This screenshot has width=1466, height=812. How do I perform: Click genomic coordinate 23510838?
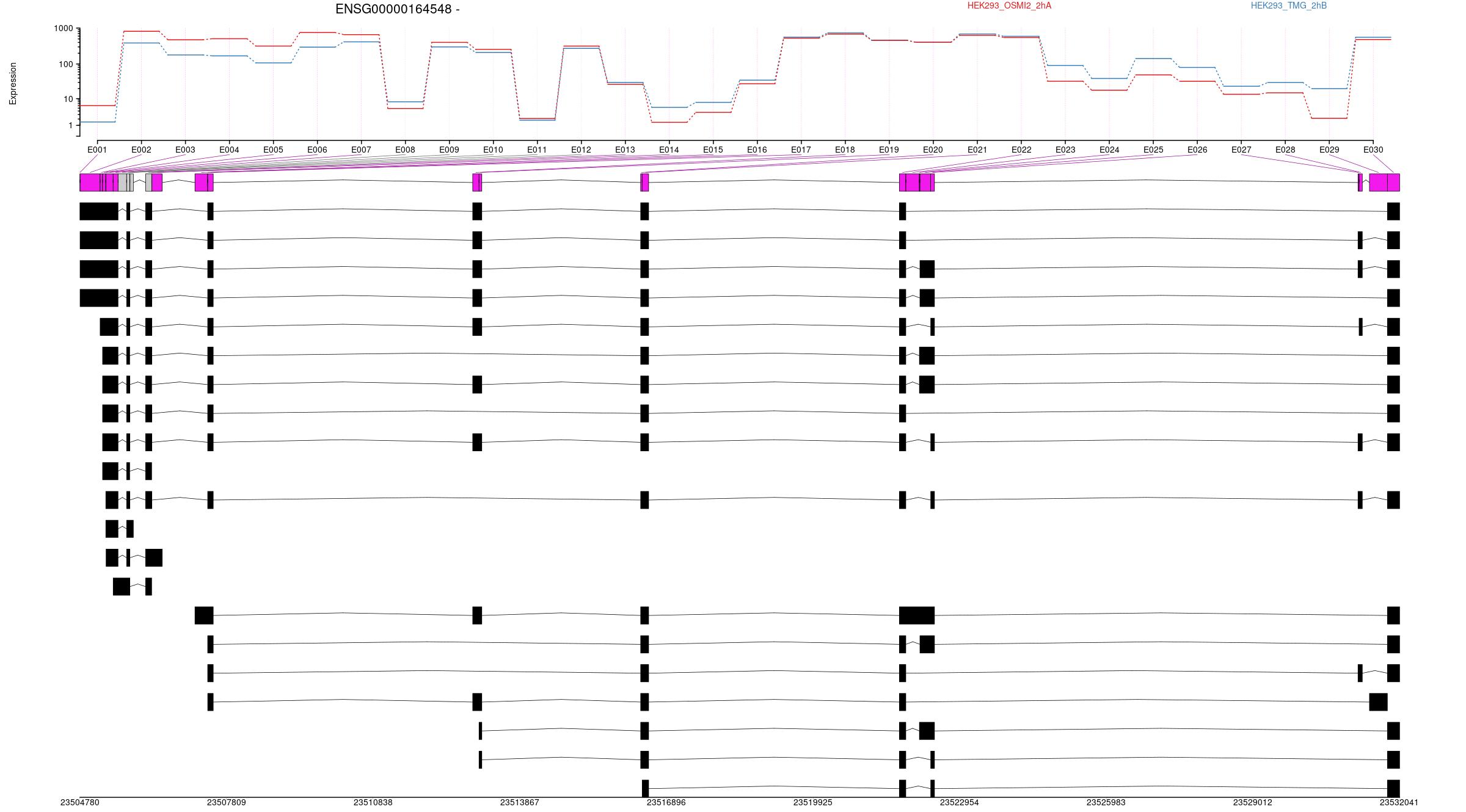[x=373, y=802]
